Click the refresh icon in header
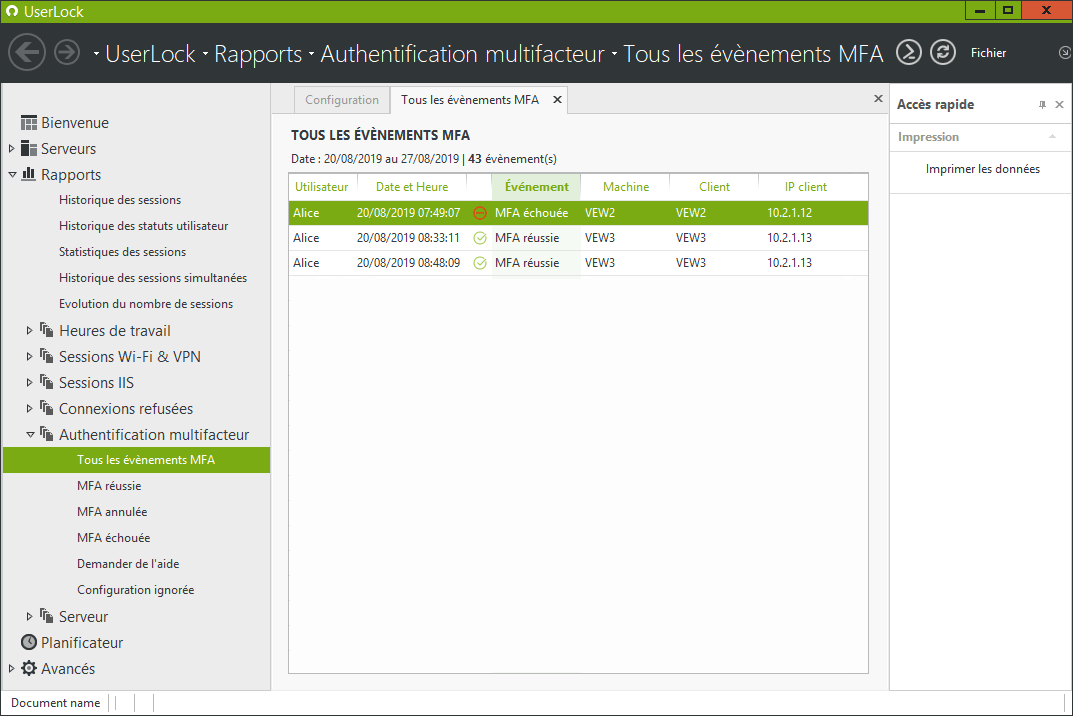The image size is (1073, 716). click(x=943, y=52)
